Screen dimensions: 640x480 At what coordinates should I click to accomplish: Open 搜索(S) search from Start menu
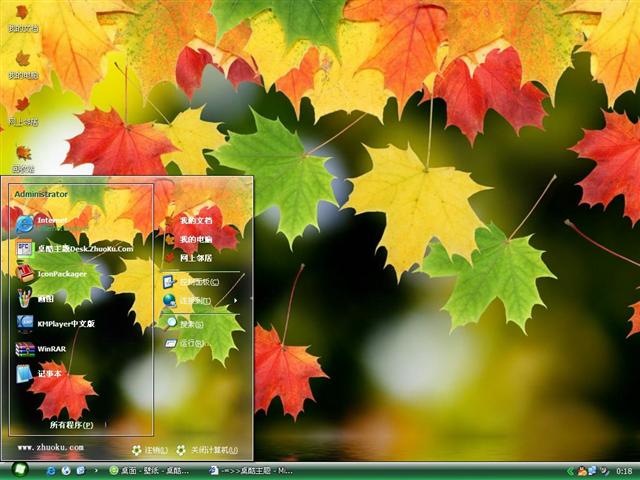pos(183,324)
